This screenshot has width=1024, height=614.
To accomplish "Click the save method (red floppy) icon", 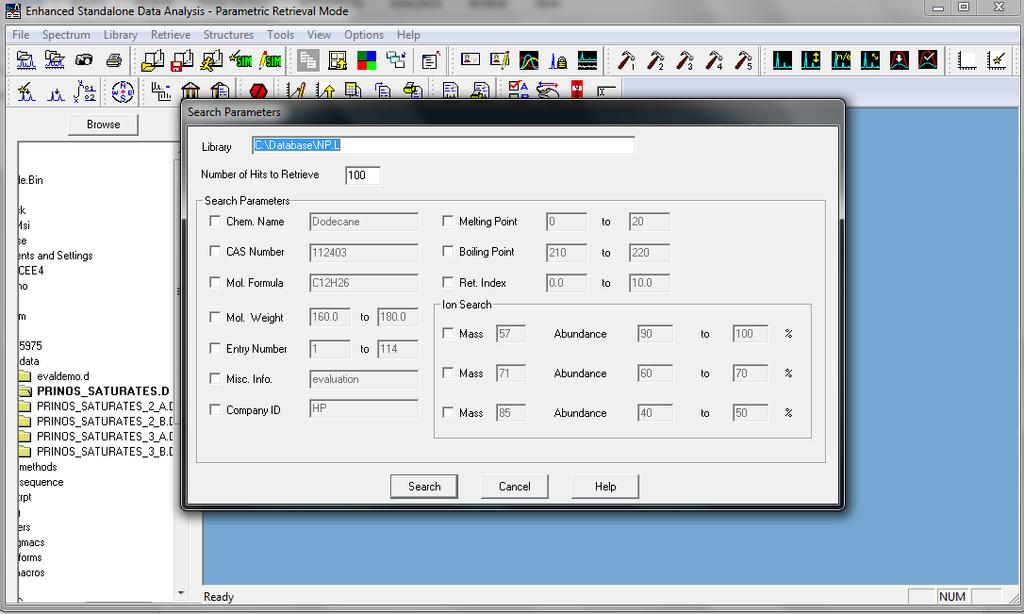I will [182, 61].
